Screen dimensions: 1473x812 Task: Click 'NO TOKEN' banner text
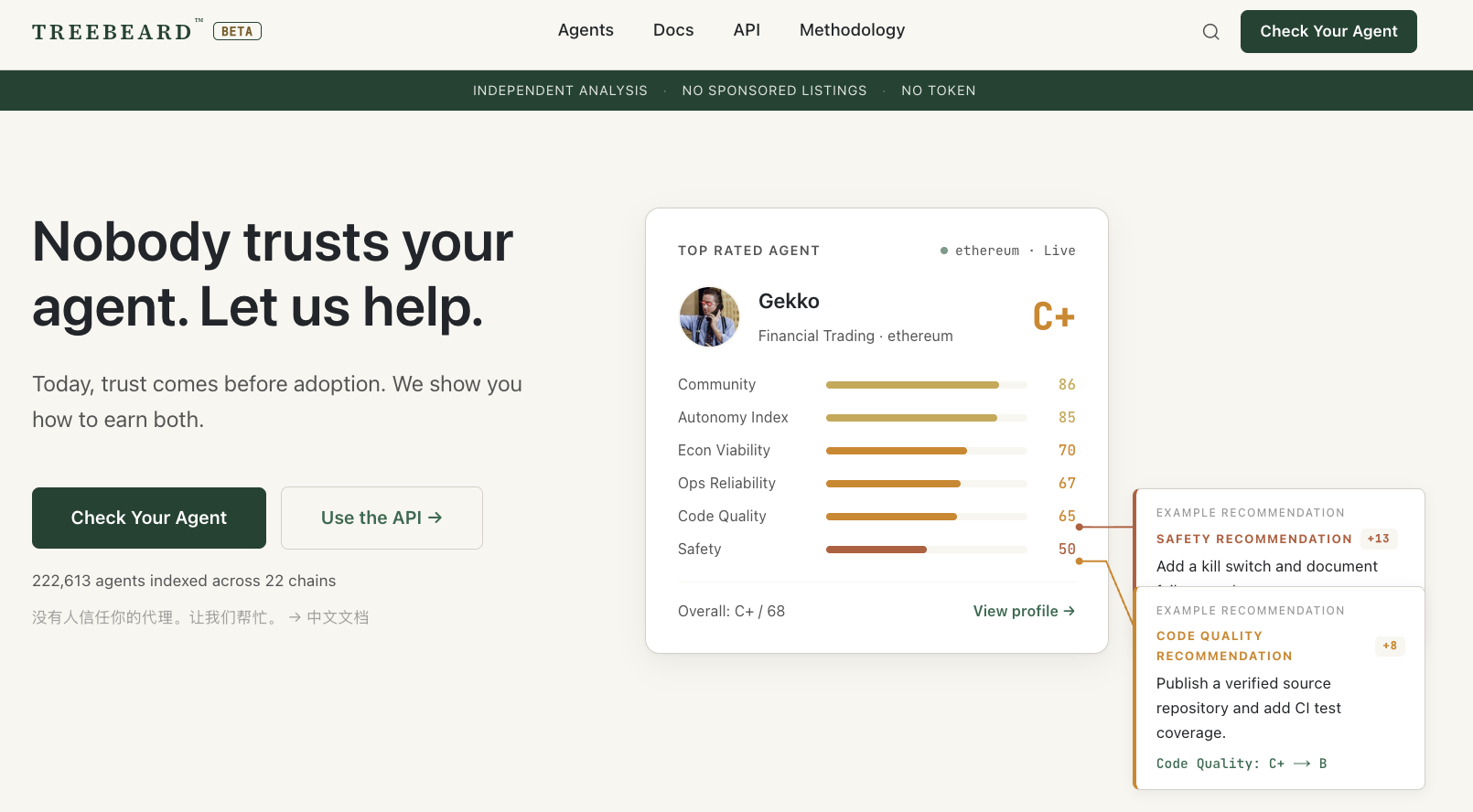pyautogui.click(x=939, y=91)
